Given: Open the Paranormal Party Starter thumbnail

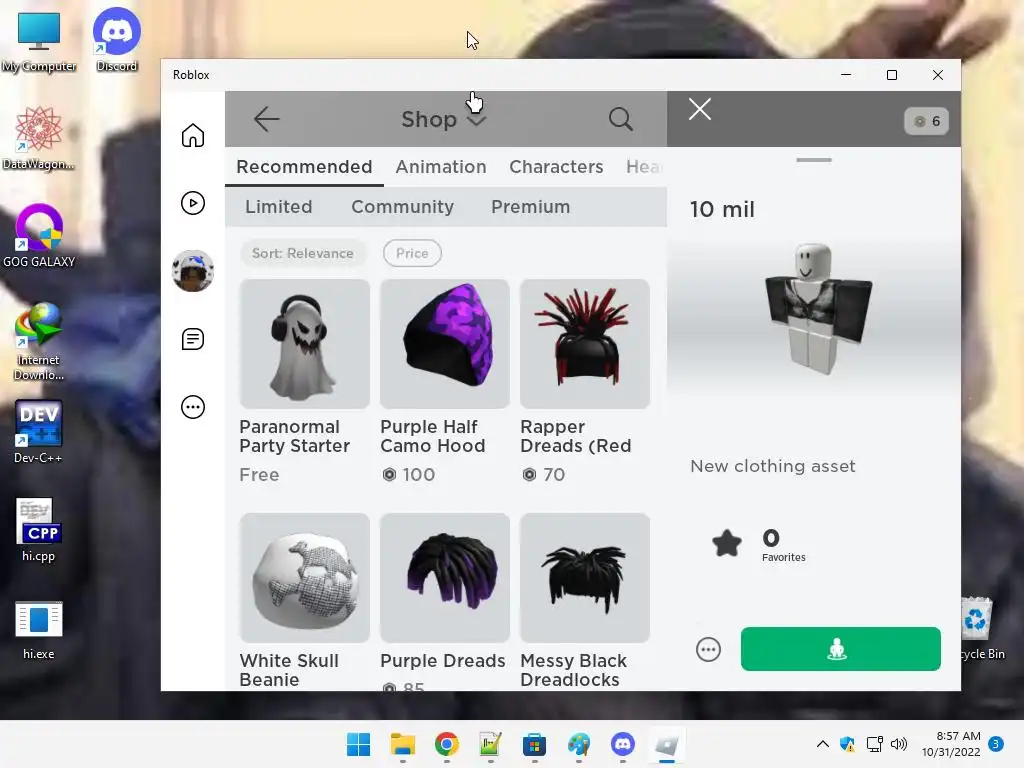Looking at the screenshot, I should point(304,344).
